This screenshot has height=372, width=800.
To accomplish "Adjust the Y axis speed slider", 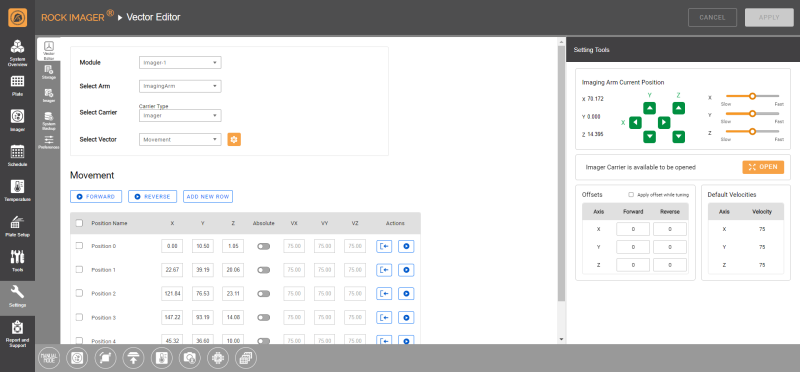I will (752, 114).
